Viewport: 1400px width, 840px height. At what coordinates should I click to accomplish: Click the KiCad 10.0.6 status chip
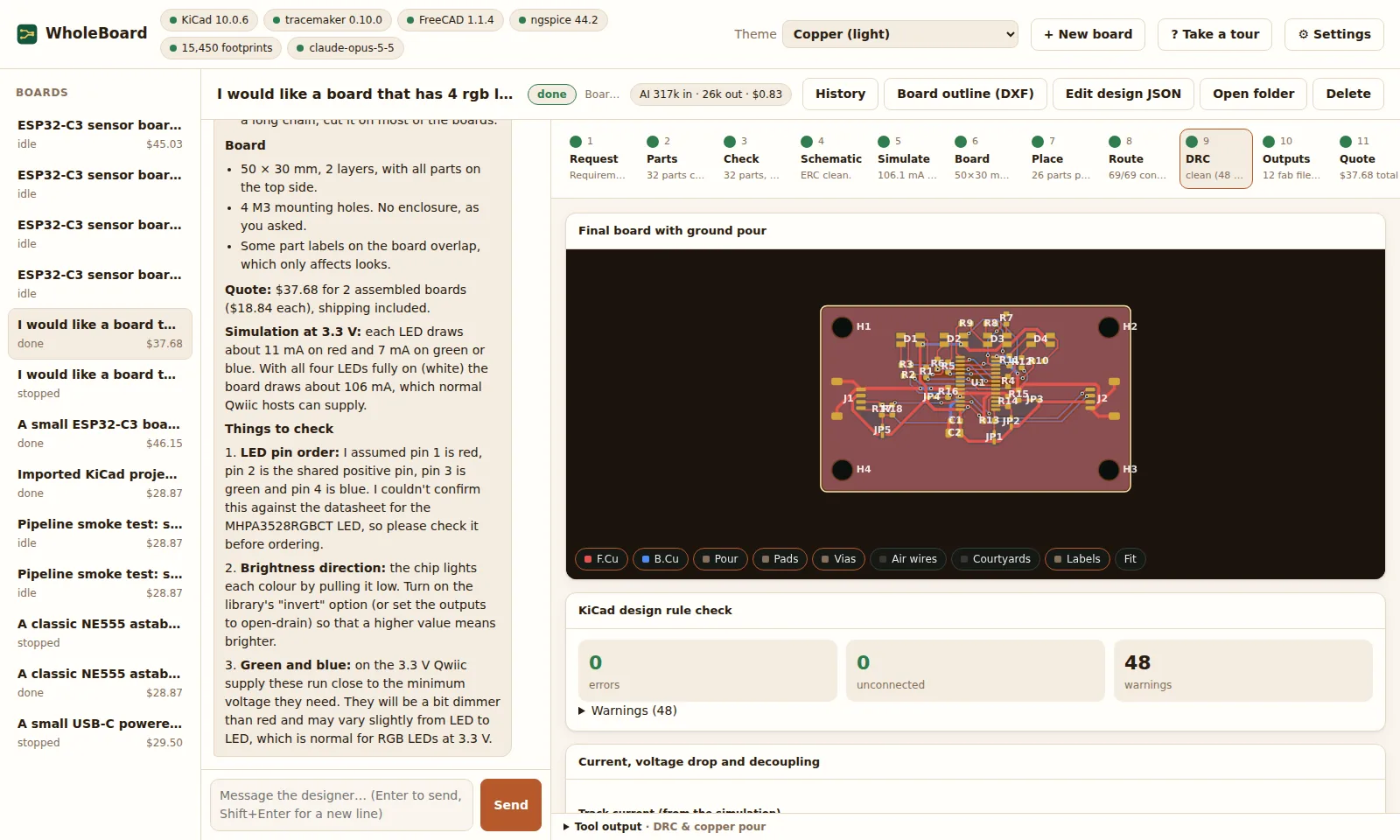click(207, 20)
